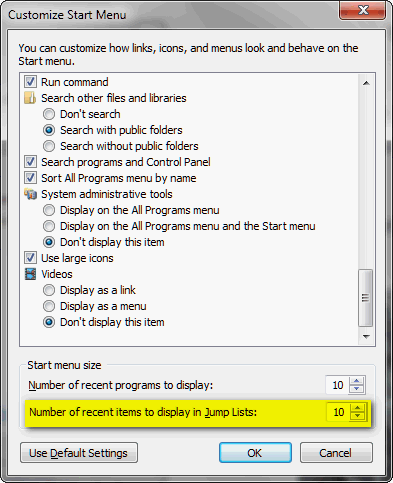Select Don't display this item under System administrative tools
The width and height of the screenshot is (393, 483).
click(49, 242)
